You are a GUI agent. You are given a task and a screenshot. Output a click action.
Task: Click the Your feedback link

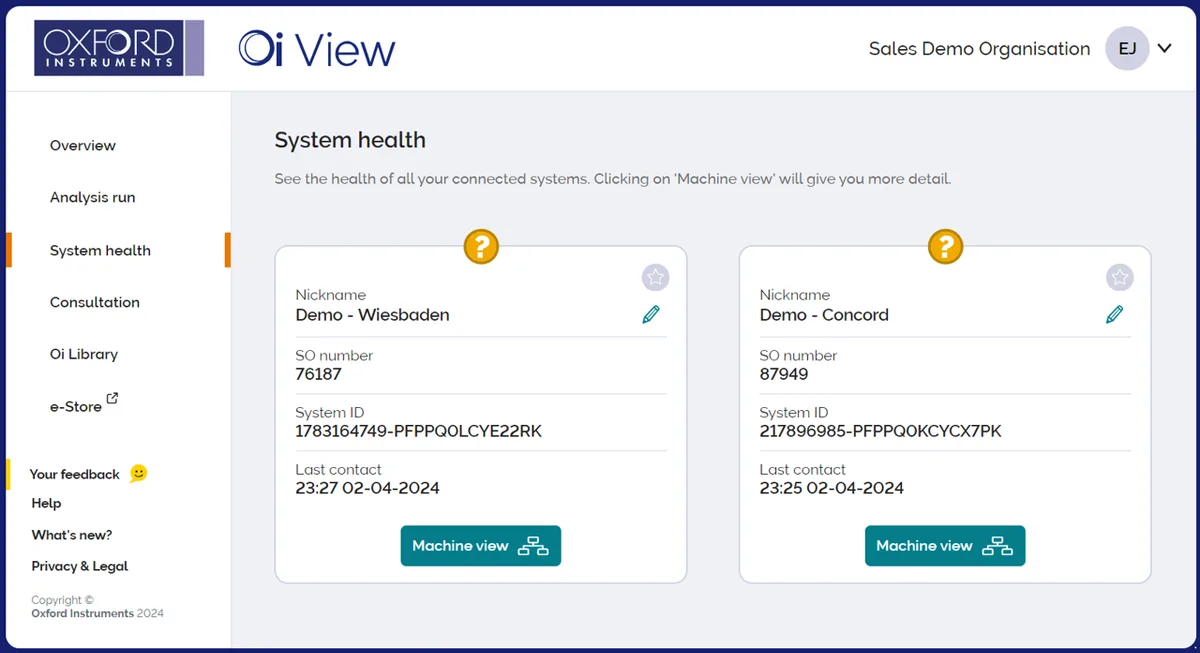click(75, 474)
